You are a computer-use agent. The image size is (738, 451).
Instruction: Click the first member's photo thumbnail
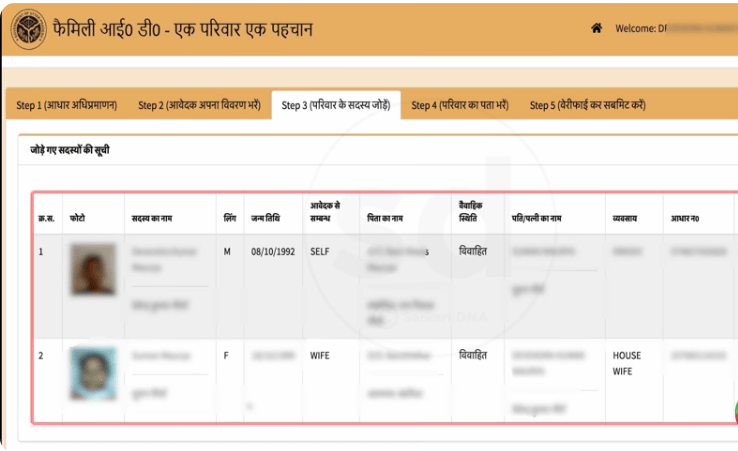click(86, 269)
